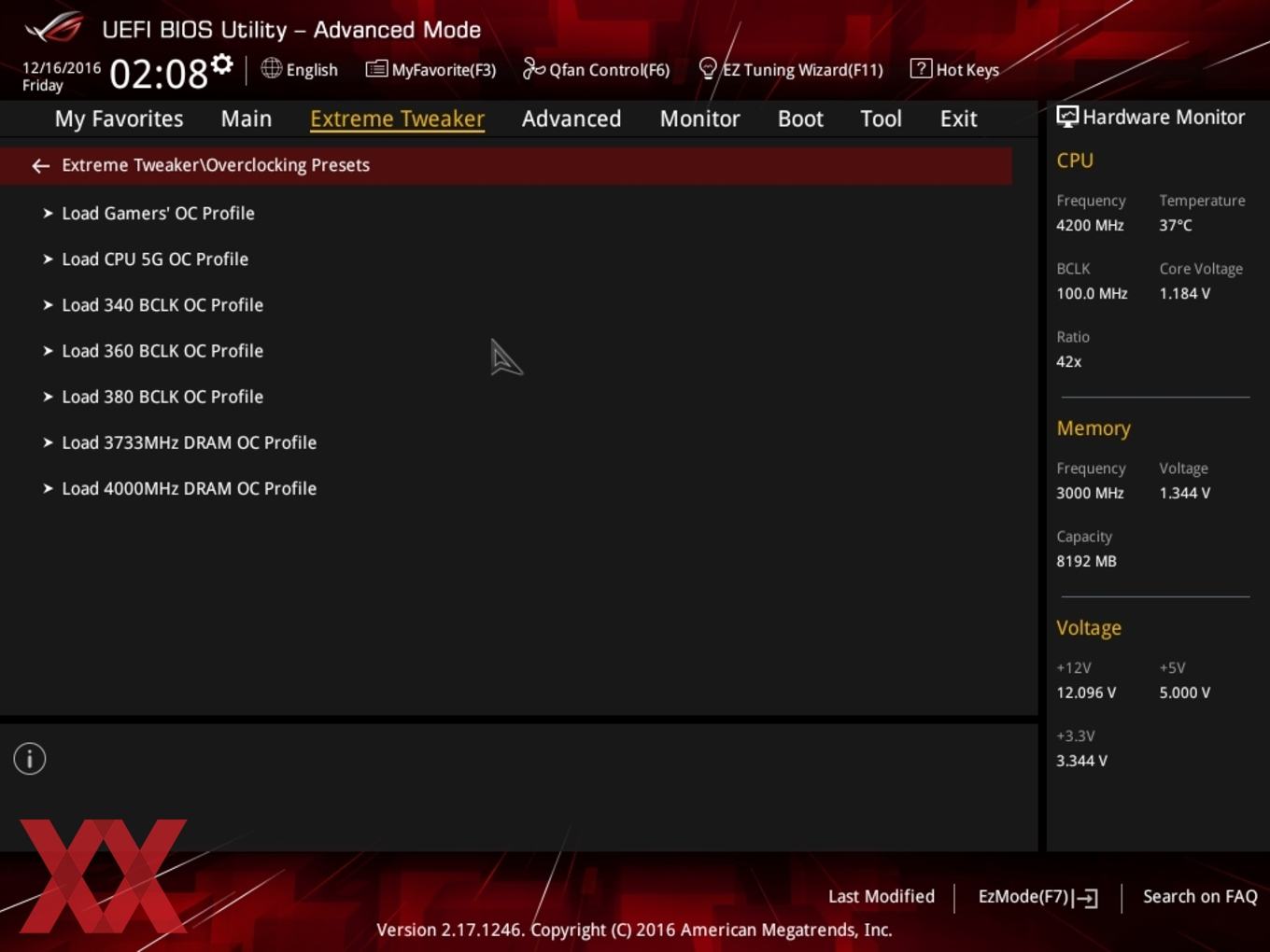
Task: Click the BIOS version copyright text
Action: point(634,930)
